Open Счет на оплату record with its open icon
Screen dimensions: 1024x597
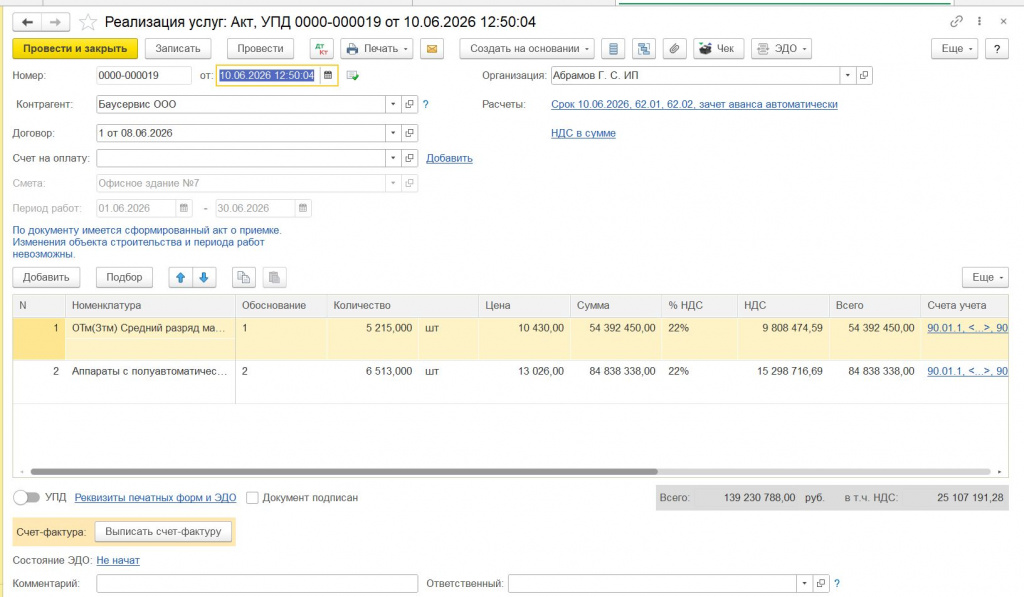pos(409,158)
